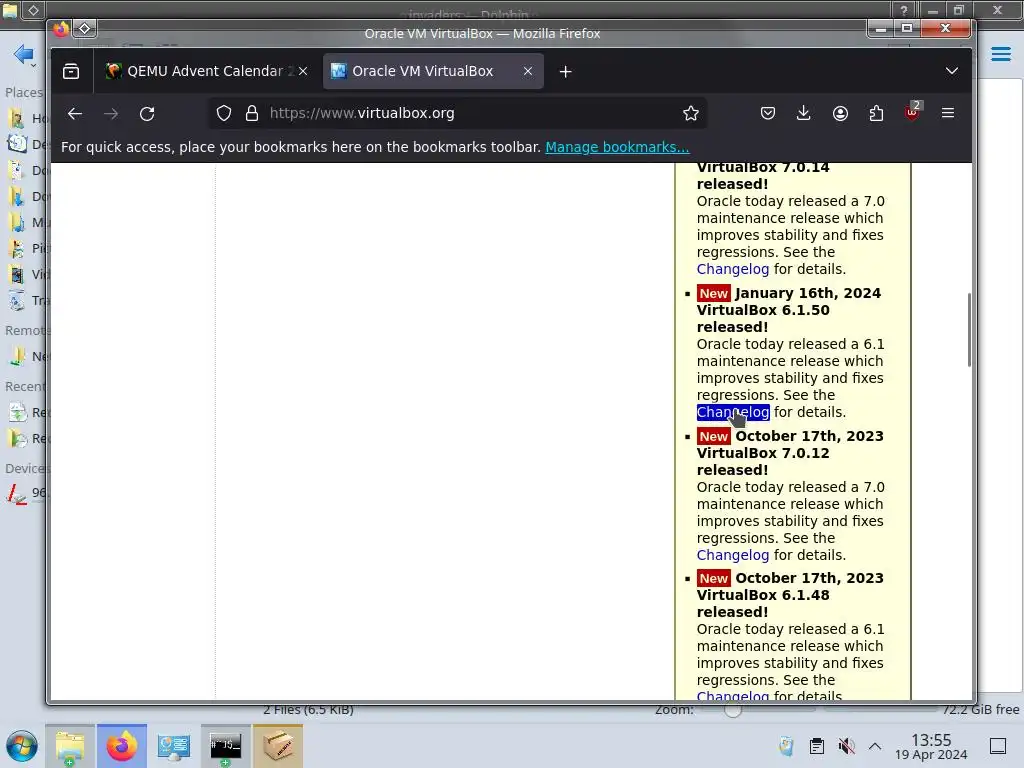Open Dolphin's hamburger menu icon

tap(1000, 54)
